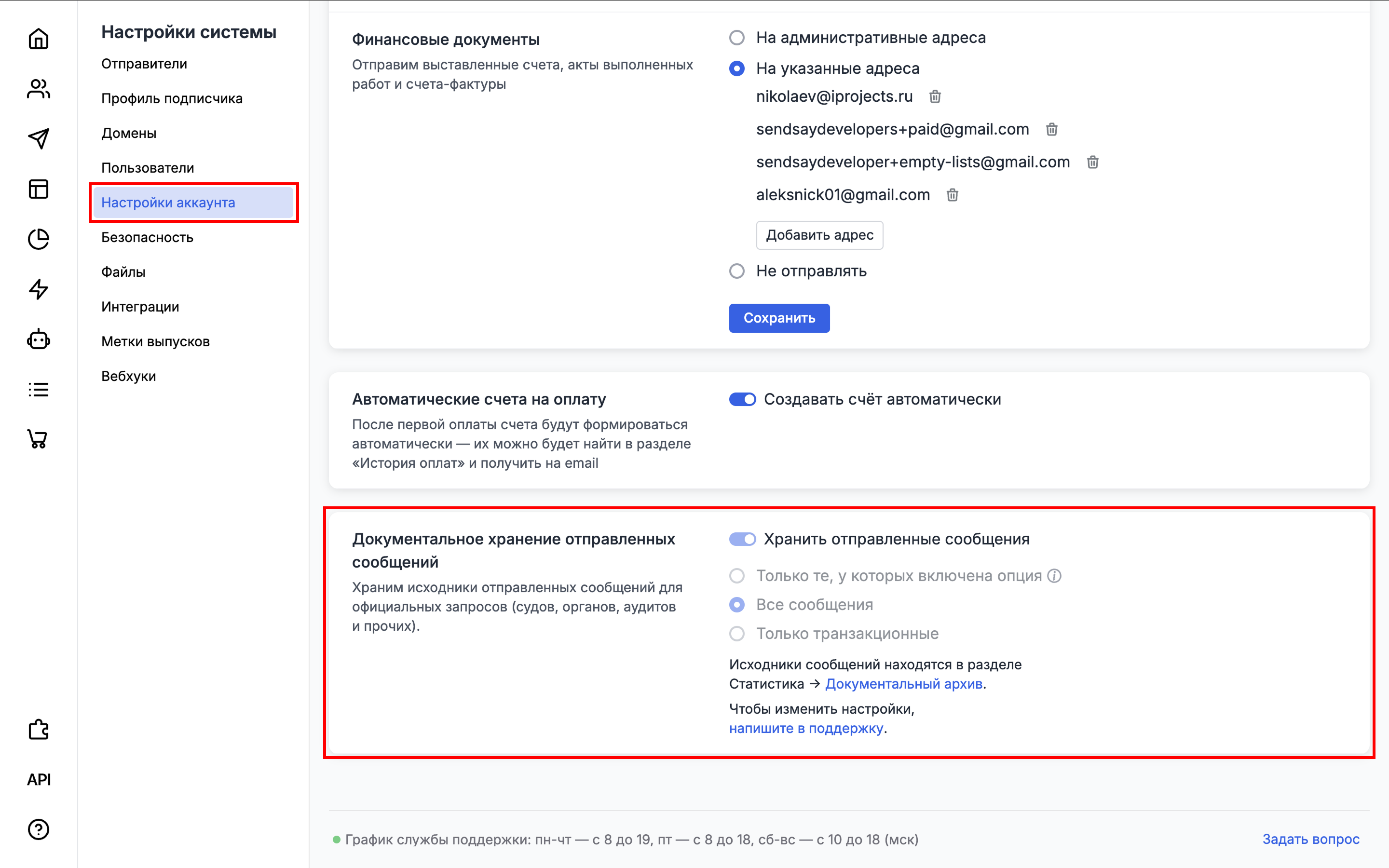Open the "Безопасность" settings section
The height and width of the screenshot is (868, 1389).
pyautogui.click(x=147, y=237)
